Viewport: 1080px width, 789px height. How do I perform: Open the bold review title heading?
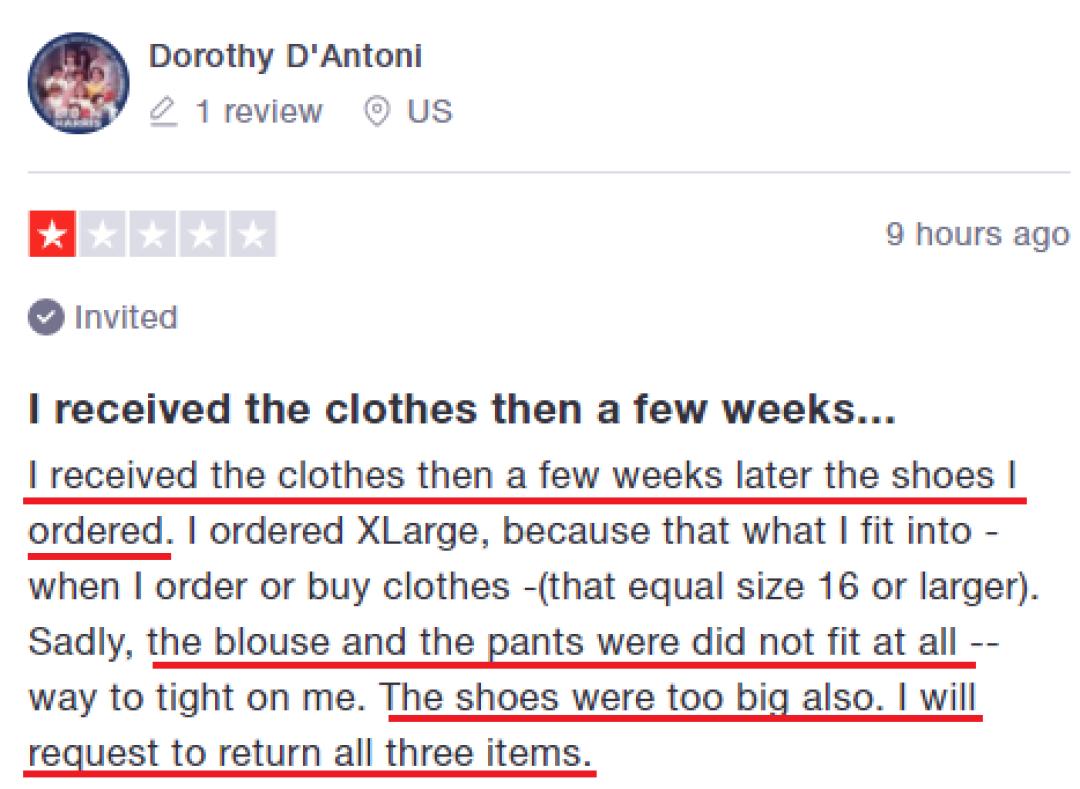pyautogui.click(x=462, y=409)
